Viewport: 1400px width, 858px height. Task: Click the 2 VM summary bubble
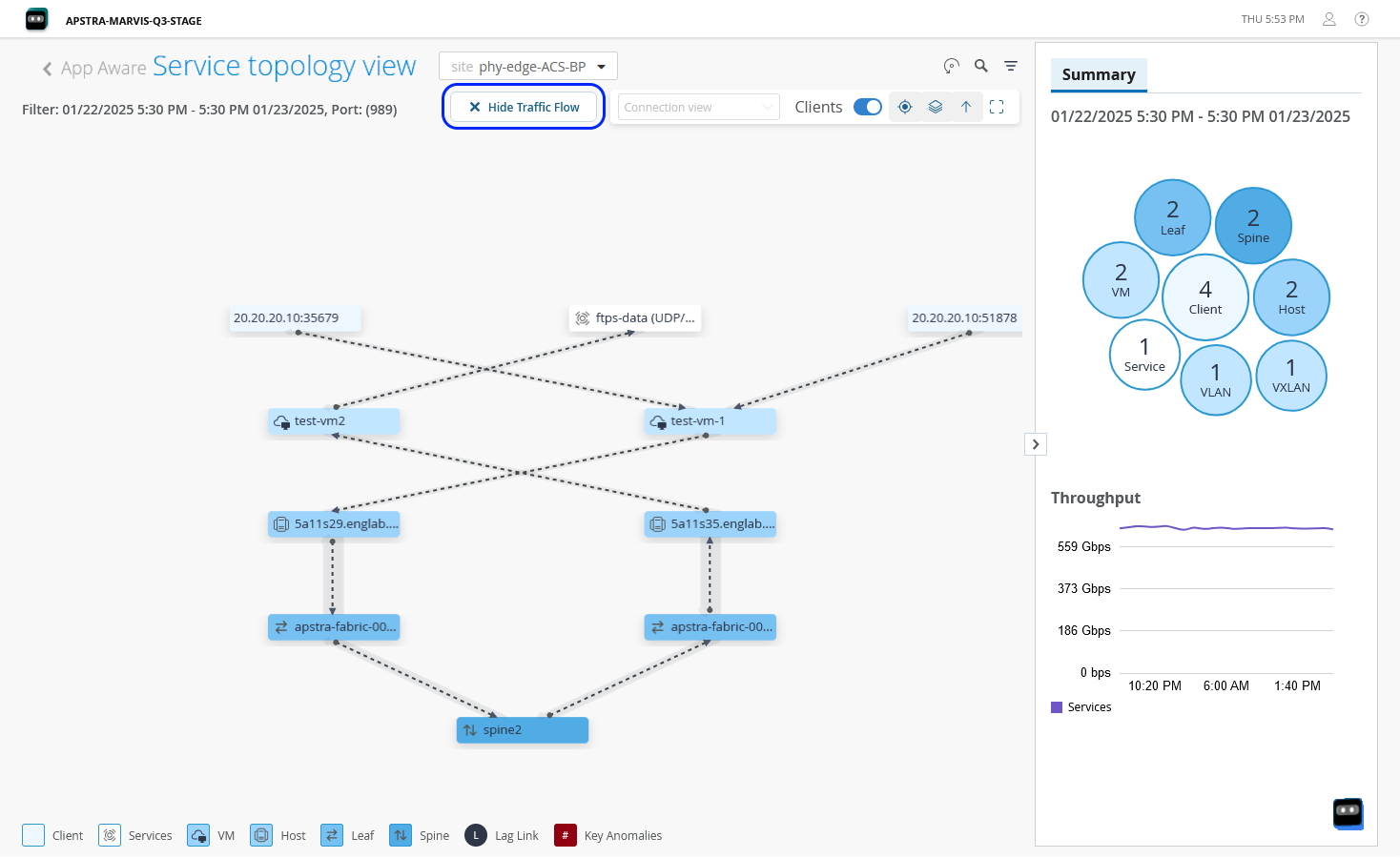tap(1121, 280)
